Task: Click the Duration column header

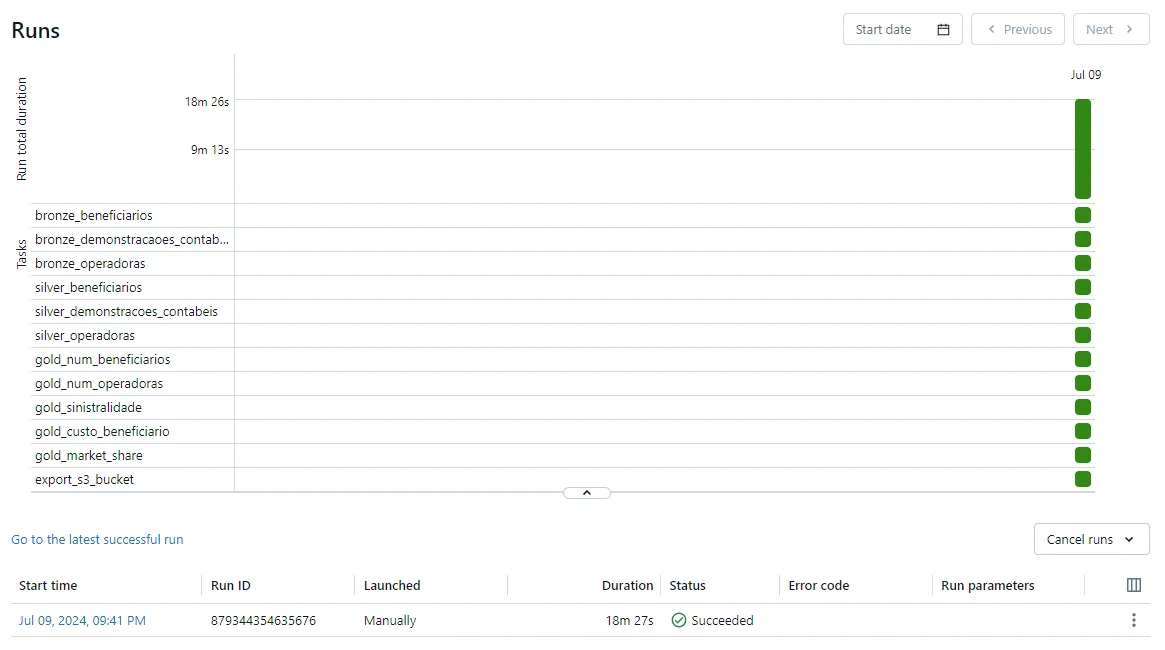Action: point(627,585)
